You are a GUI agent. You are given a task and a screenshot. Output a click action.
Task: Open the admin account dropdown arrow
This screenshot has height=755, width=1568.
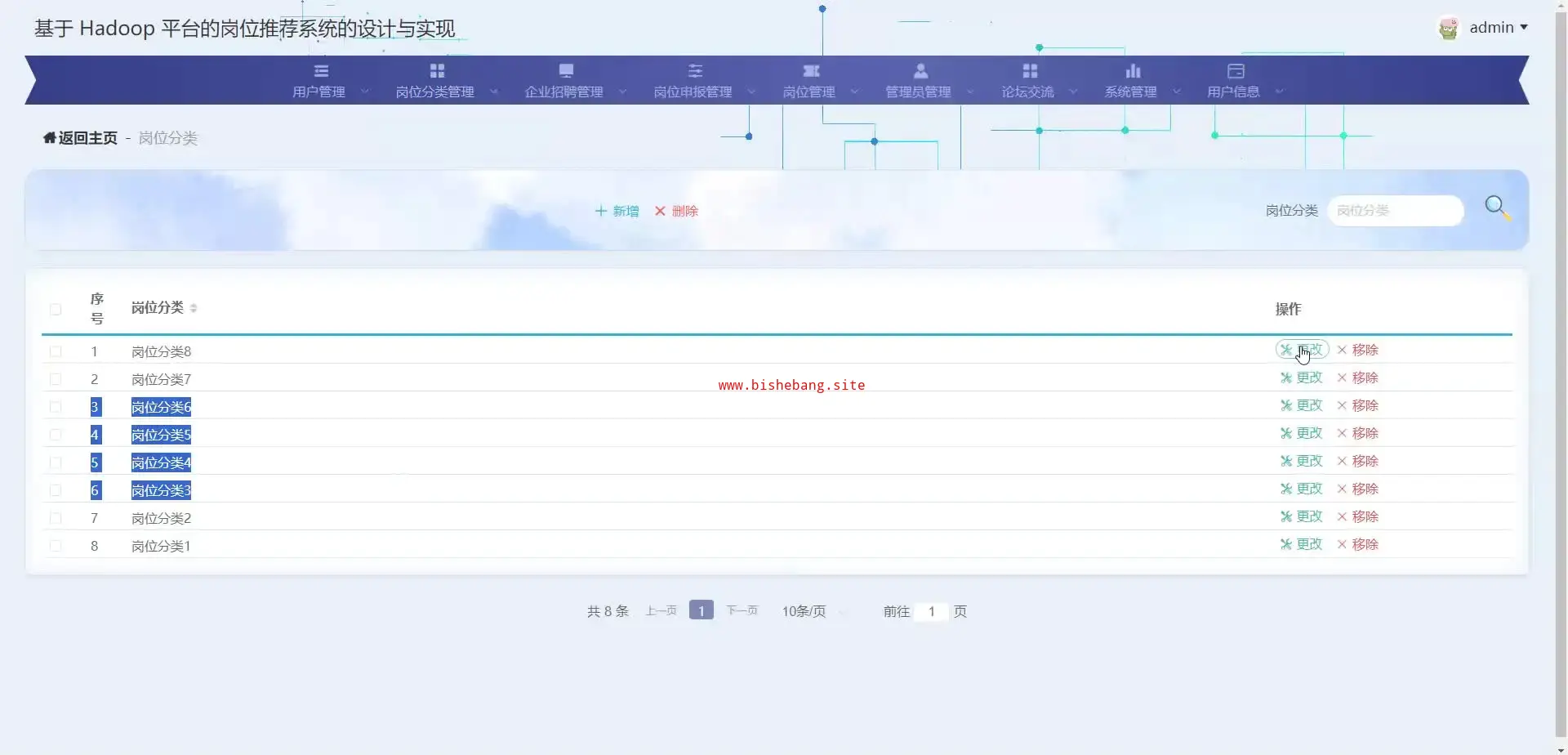1524,28
